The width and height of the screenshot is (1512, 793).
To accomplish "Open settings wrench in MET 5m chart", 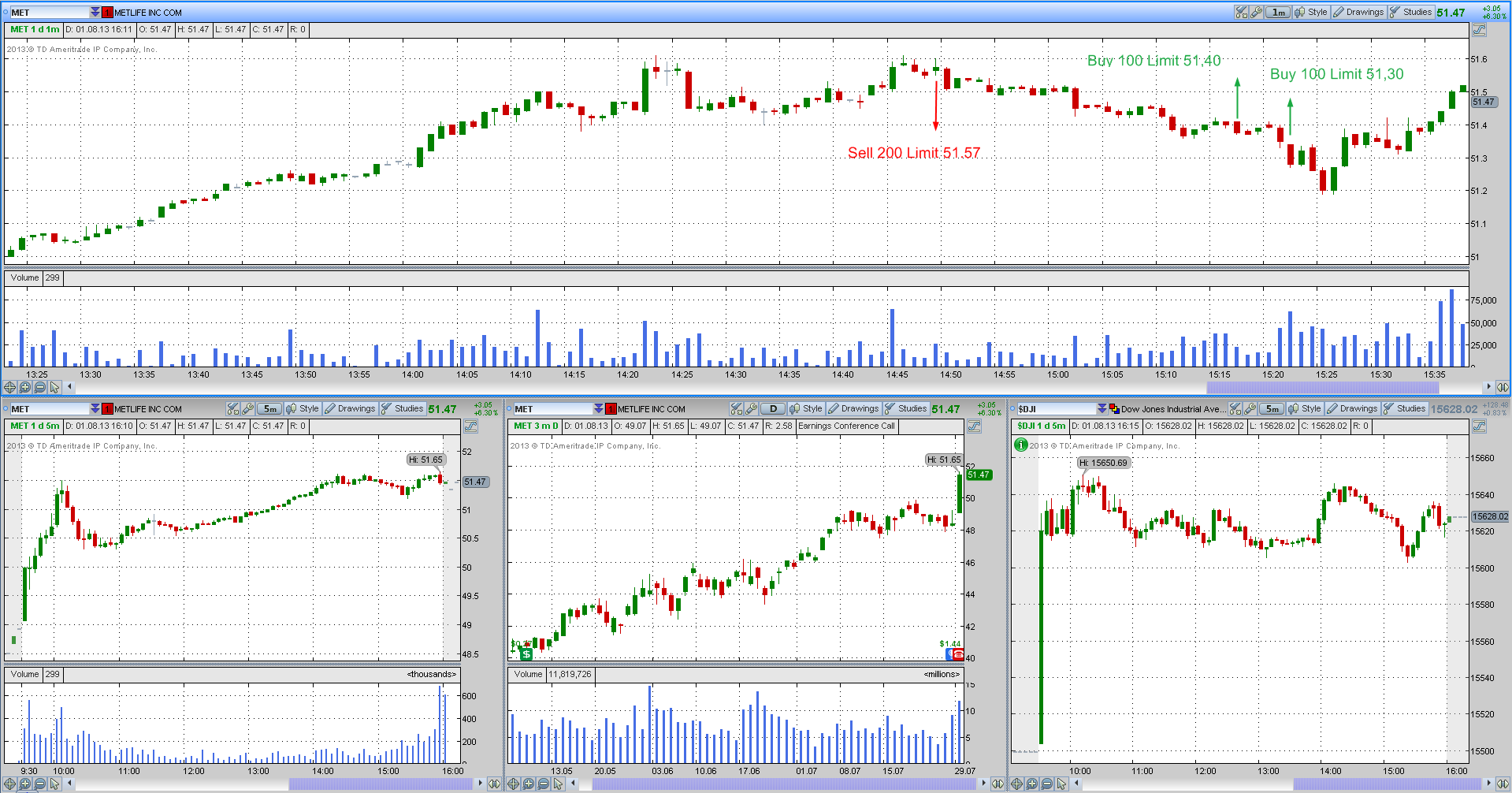I will click(x=247, y=408).
